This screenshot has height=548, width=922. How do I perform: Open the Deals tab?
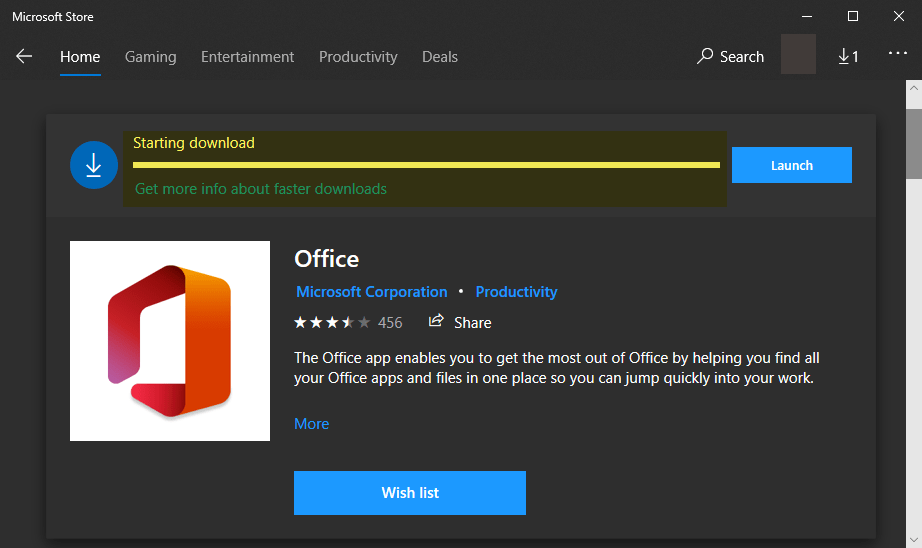(x=440, y=56)
